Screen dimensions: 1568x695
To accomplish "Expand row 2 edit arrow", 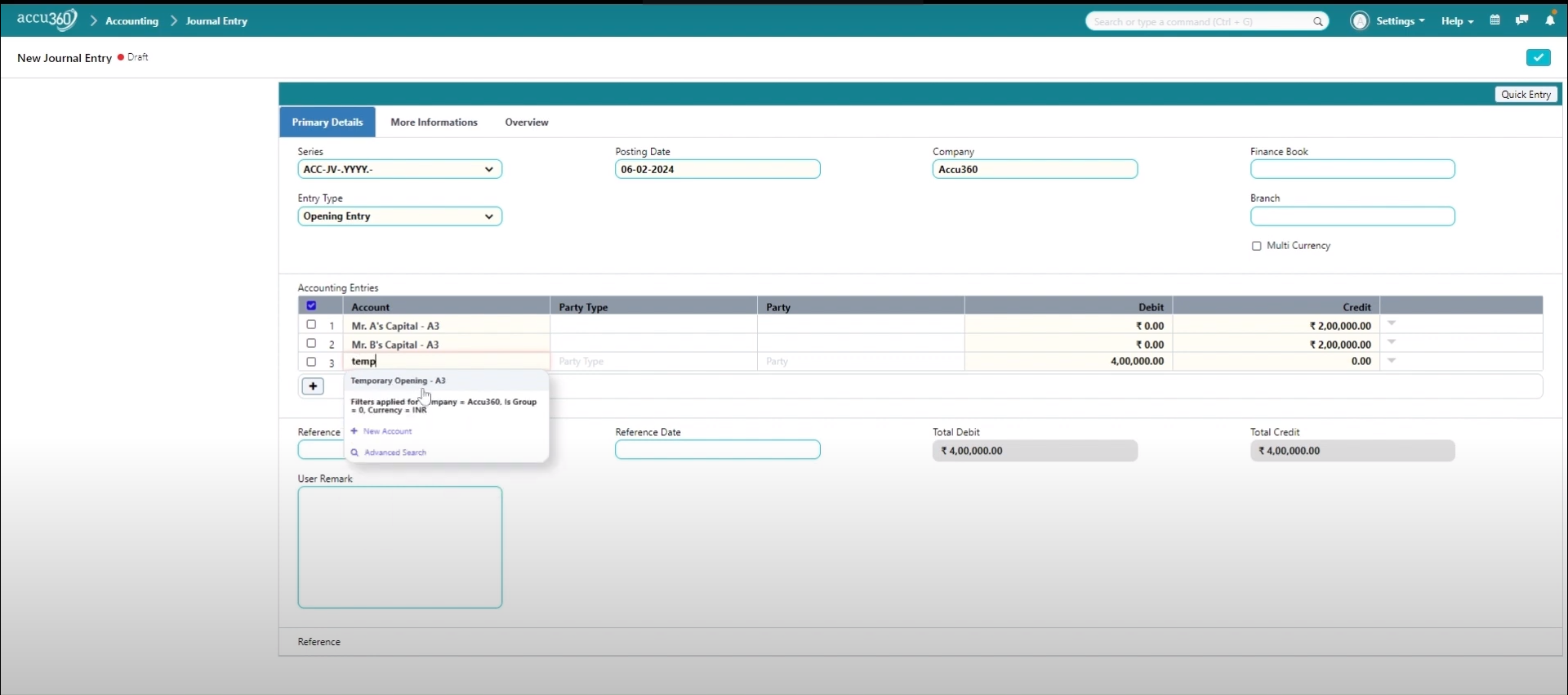I will tap(1392, 342).
